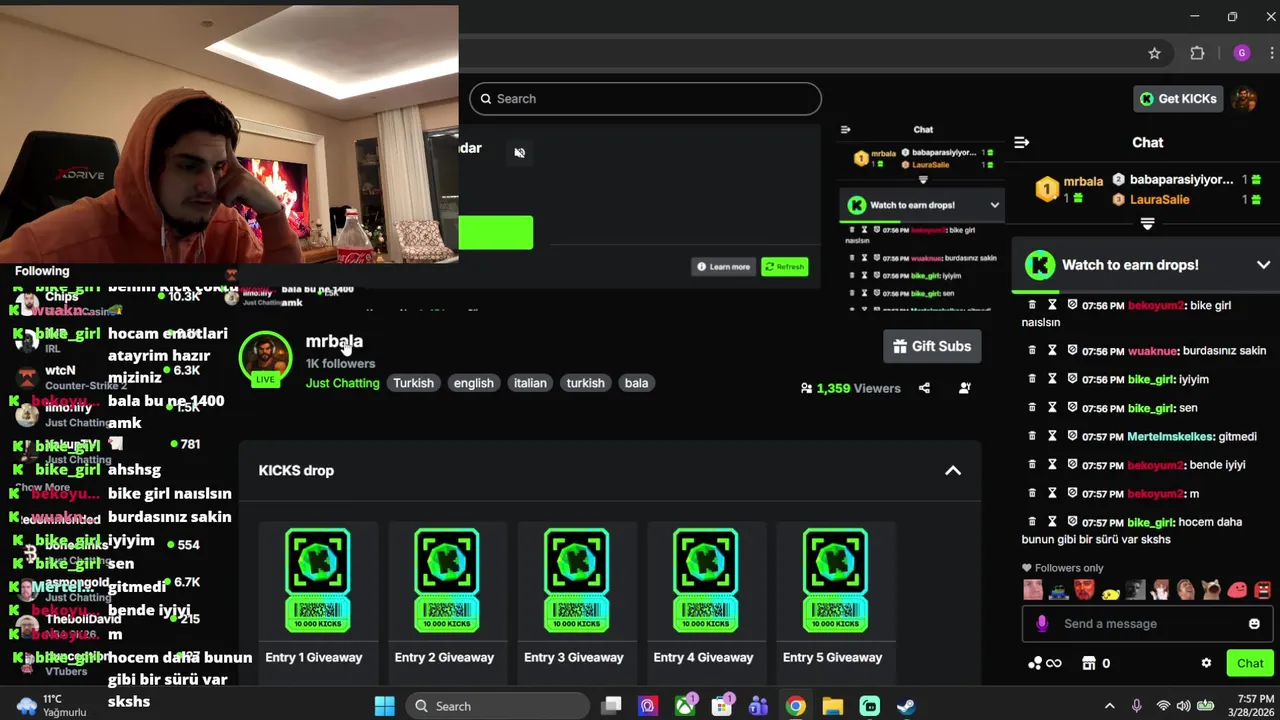
Task: Collapse the KICKS drop section
Action: (x=953, y=471)
